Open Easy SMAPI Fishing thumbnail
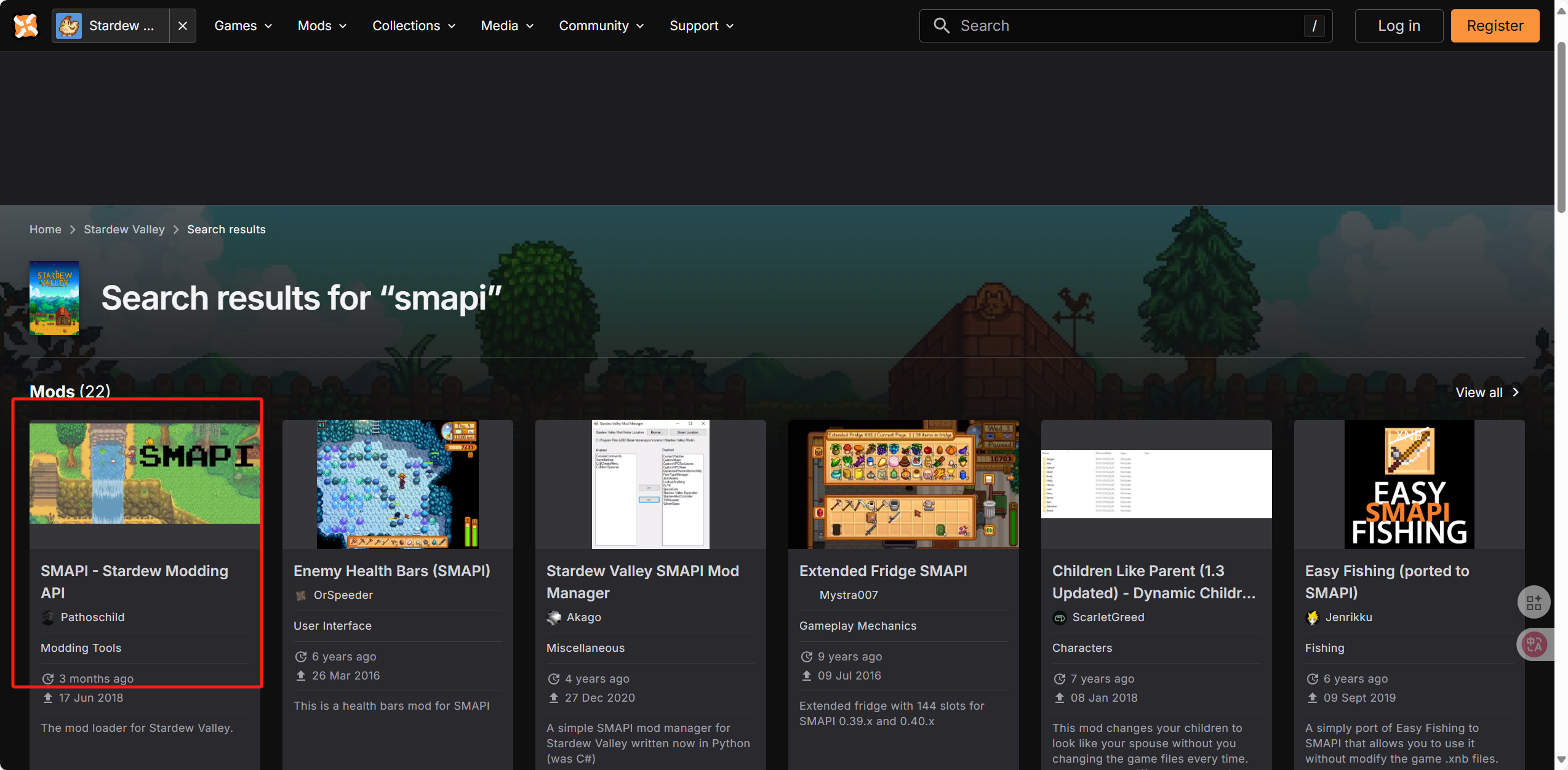Viewport: 1568px width, 770px height. click(x=1409, y=484)
